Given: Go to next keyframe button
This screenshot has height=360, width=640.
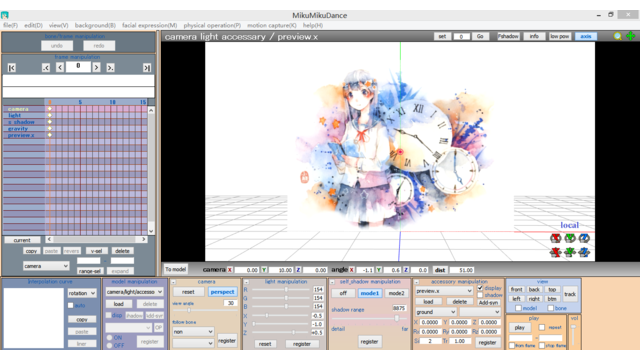Looking at the screenshot, I should point(110,68).
